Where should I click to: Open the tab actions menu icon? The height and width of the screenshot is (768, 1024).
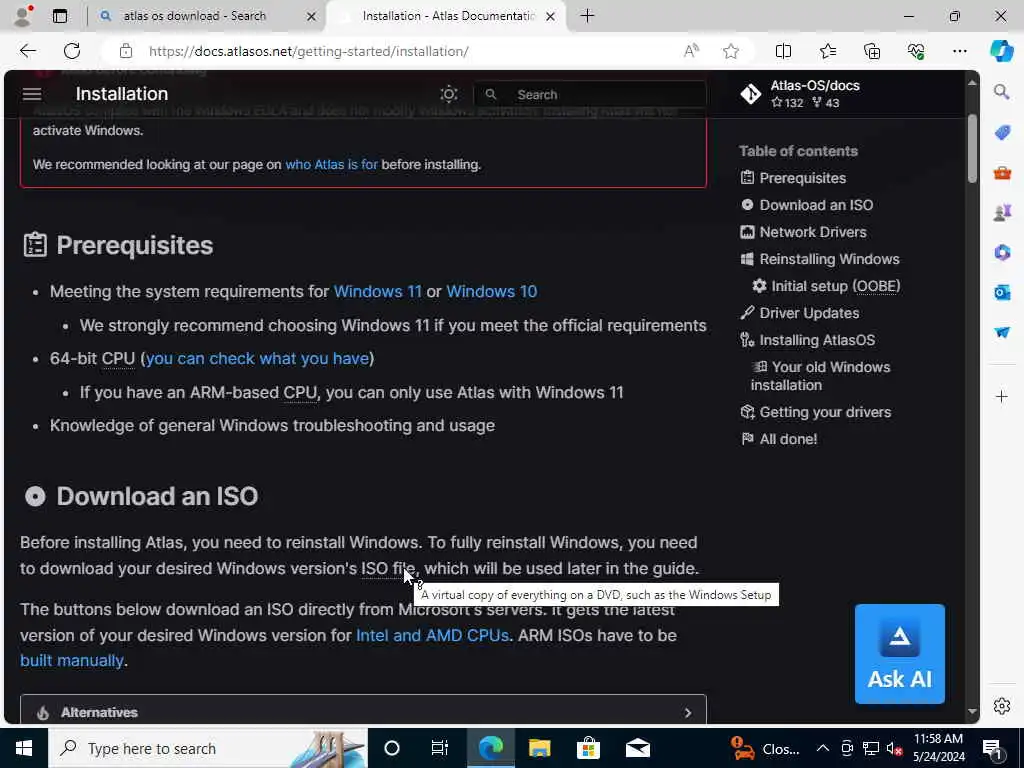tap(59, 16)
